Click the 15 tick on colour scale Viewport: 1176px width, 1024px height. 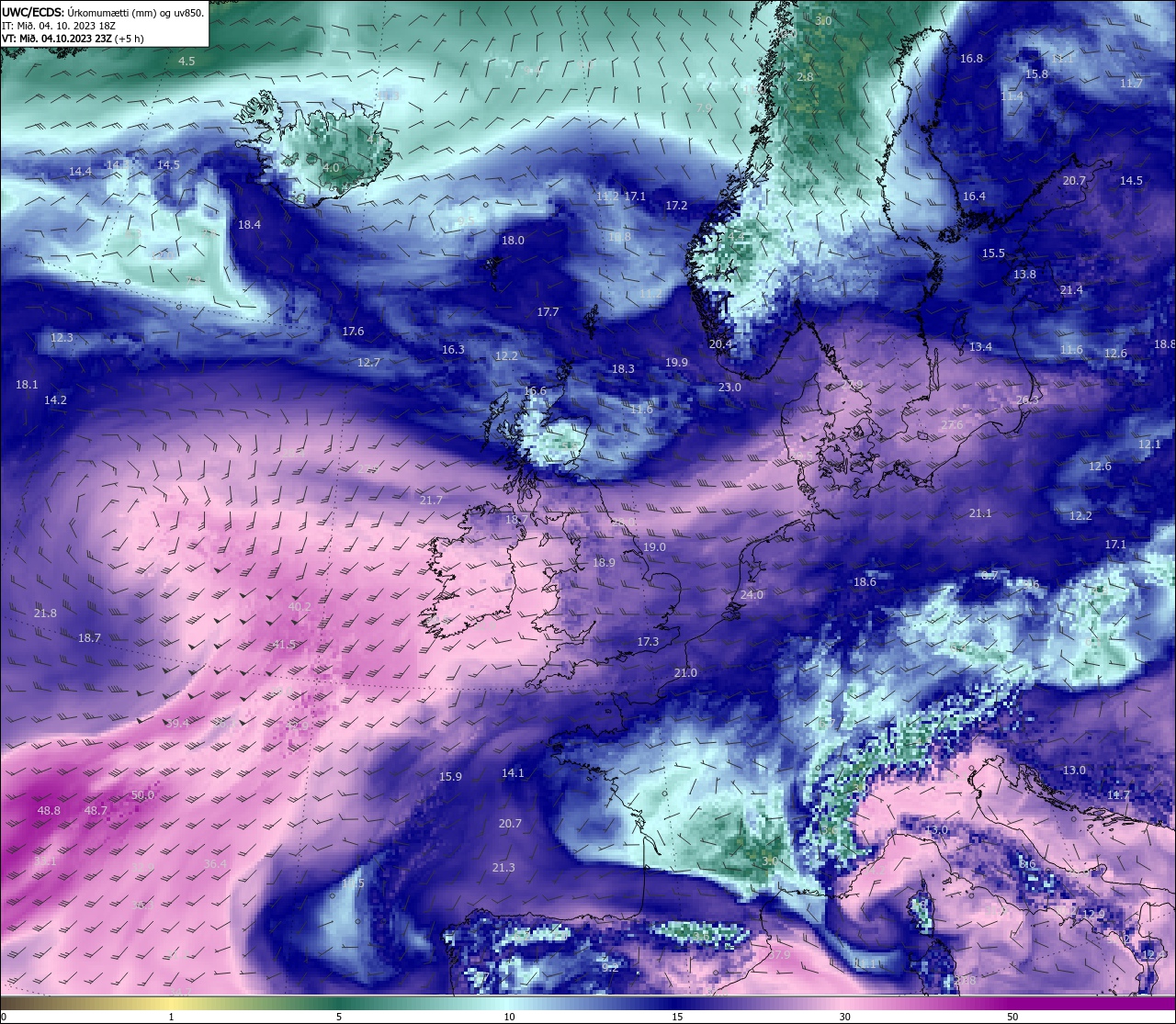click(676, 1017)
